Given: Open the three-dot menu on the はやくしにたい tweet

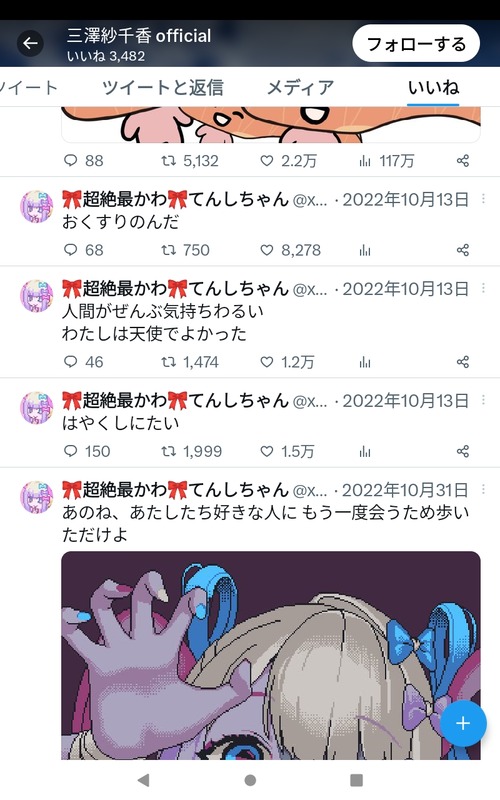Looking at the screenshot, I should pos(483,400).
